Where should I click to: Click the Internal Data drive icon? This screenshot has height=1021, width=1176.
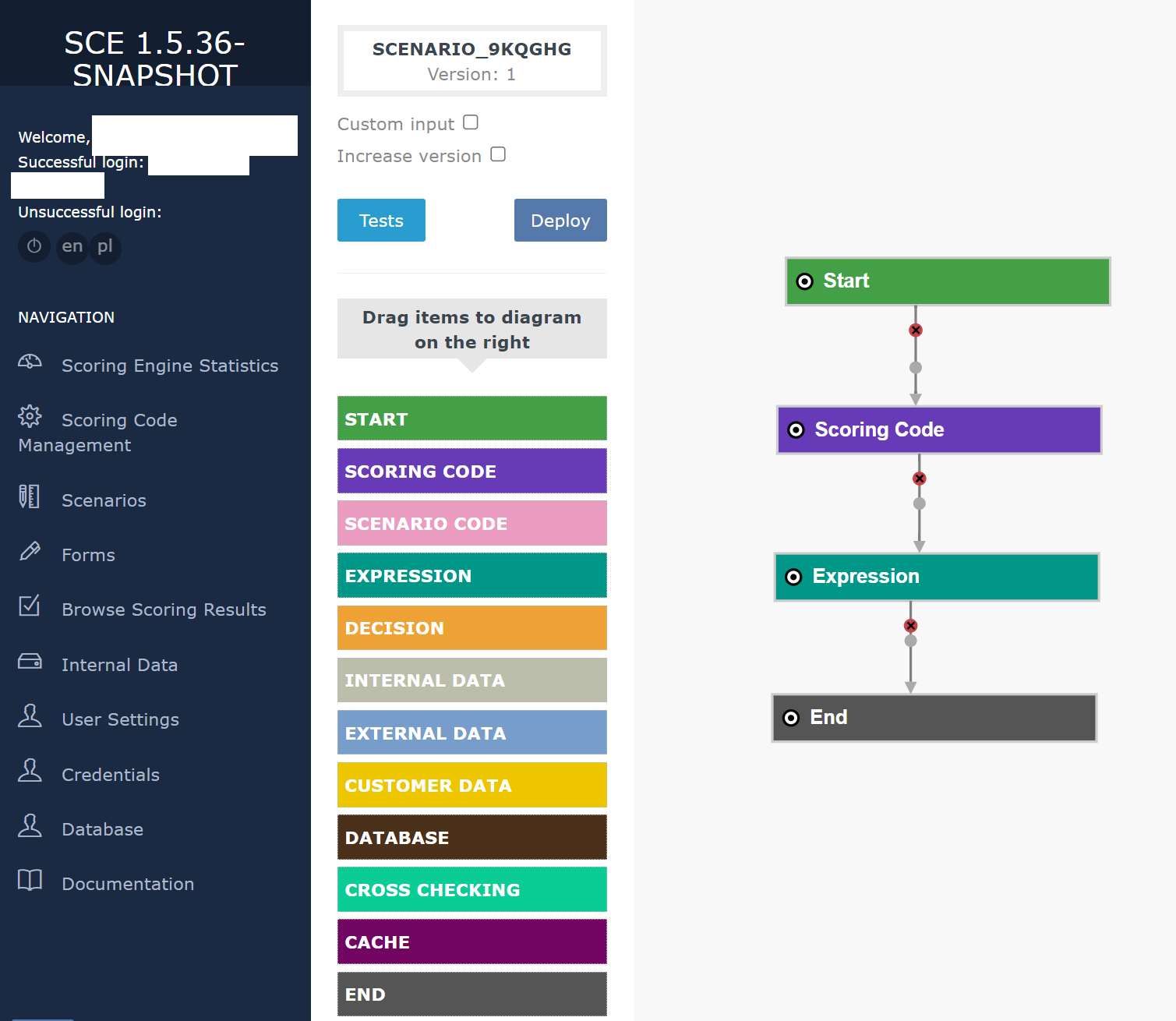[30, 662]
